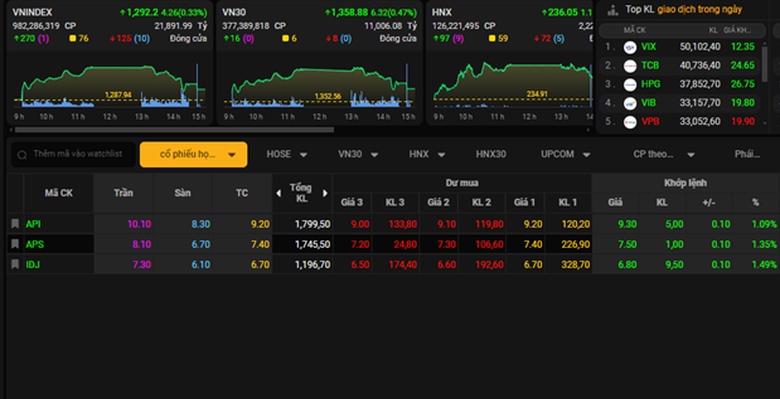Image resolution: width=780 pixels, height=399 pixels.
Task: Click APS total volume 1,745,50
Action: [x=312, y=244]
